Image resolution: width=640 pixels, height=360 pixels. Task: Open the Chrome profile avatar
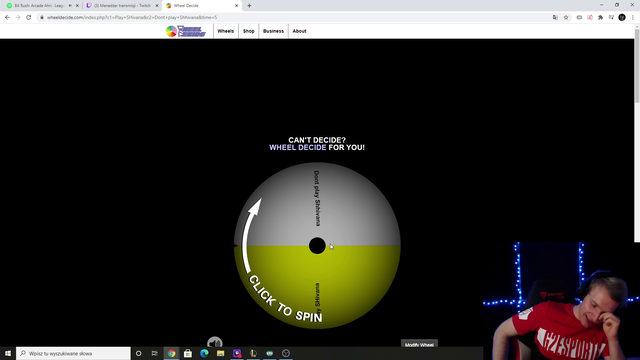(x=622, y=17)
